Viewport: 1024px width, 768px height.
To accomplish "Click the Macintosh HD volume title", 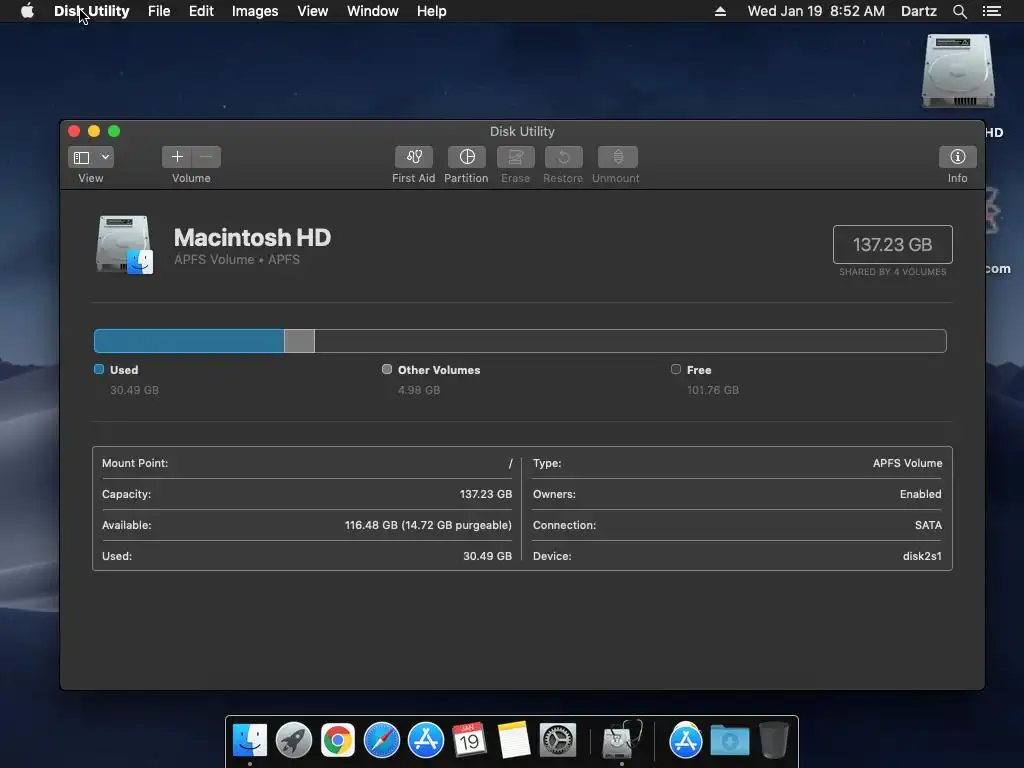I will pyautogui.click(x=252, y=237).
